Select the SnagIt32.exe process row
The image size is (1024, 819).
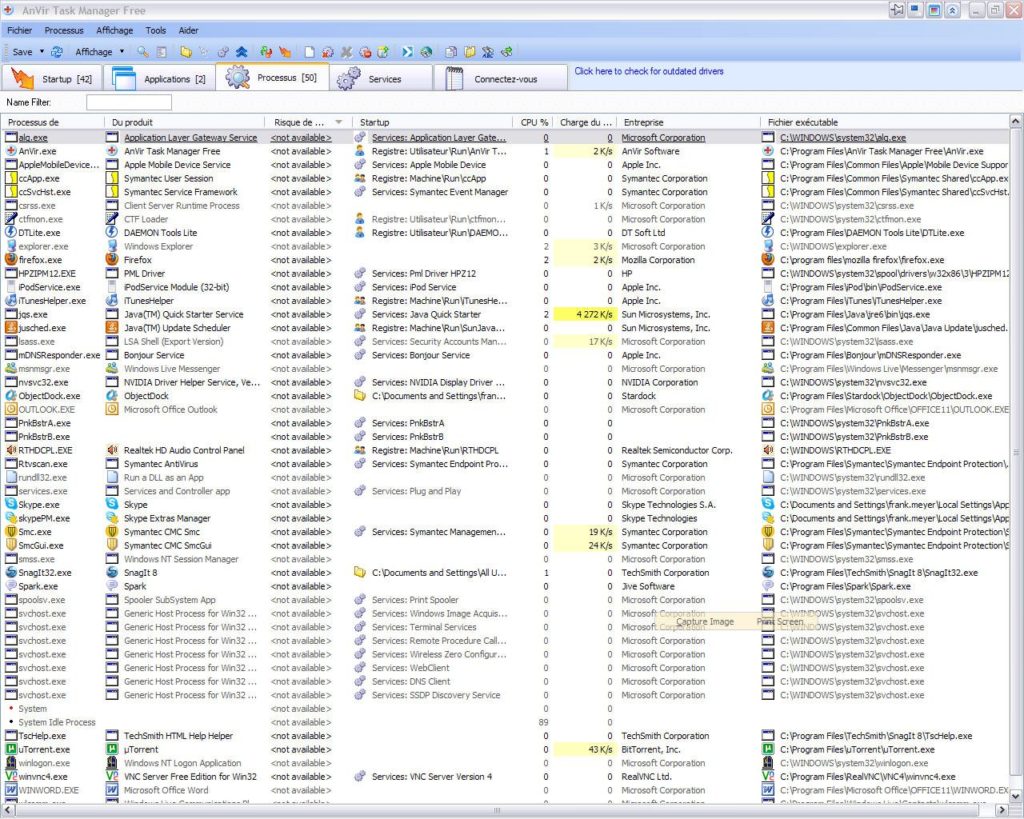[x=505, y=573]
